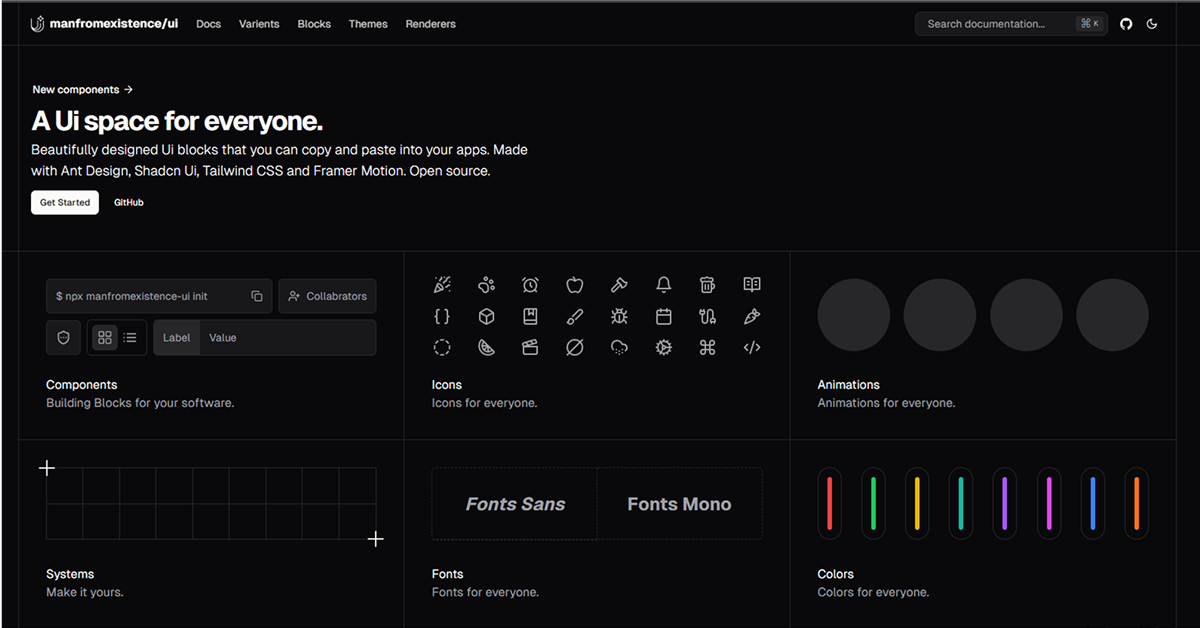Follow the New components link

[83, 89]
